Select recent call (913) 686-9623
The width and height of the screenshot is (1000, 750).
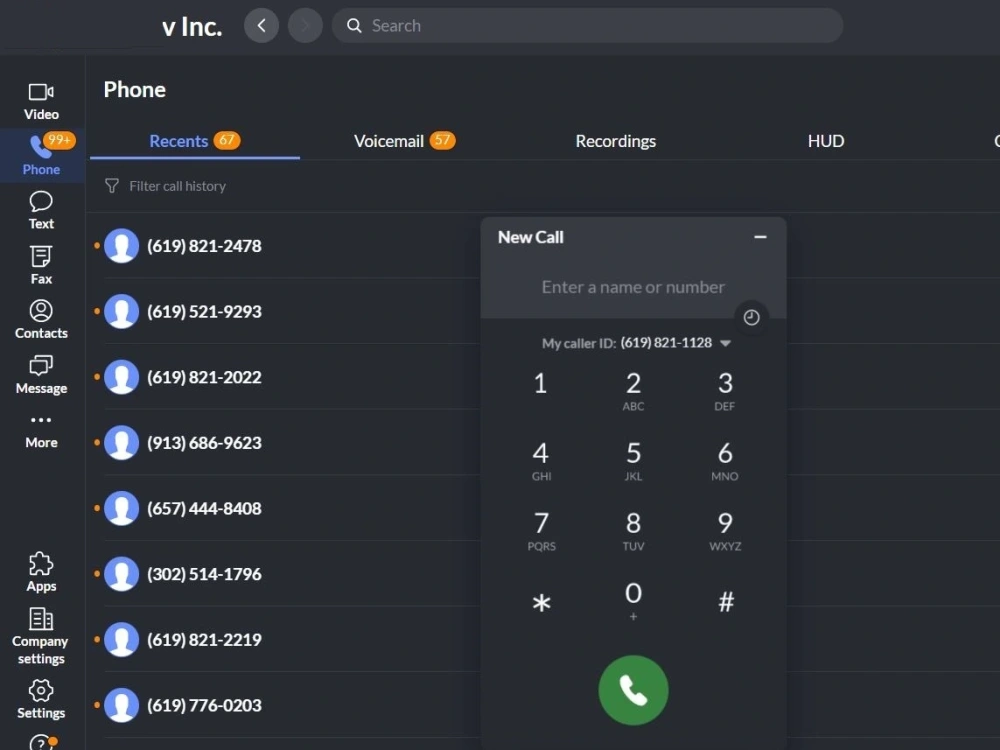(204, 443)
